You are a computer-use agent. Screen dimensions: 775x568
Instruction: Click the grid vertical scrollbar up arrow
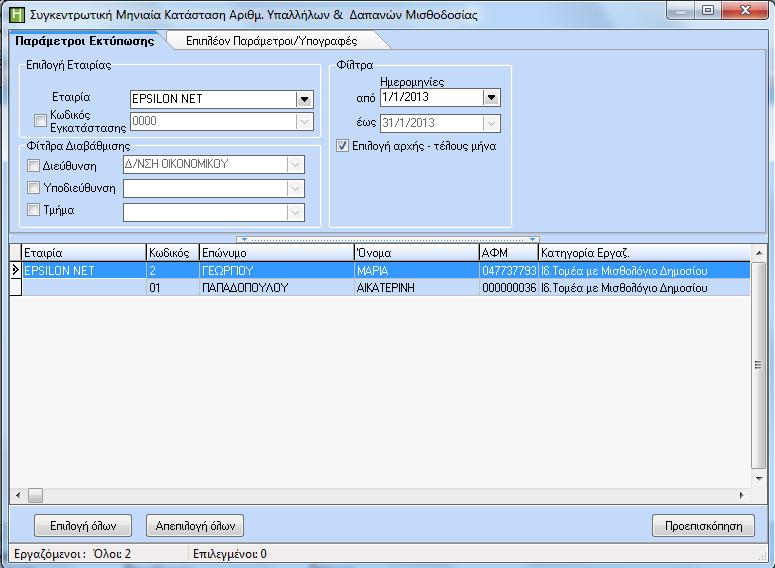pyautogui.click(x=759, y=253)
